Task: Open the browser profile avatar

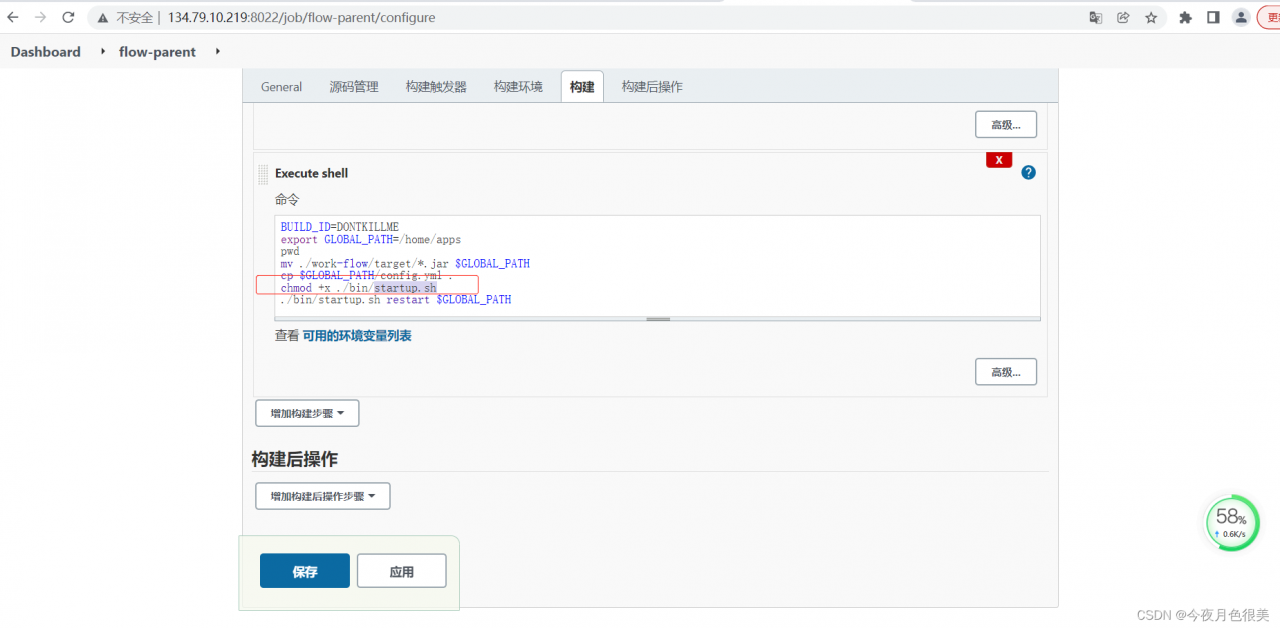Action: pos(1241,17)
